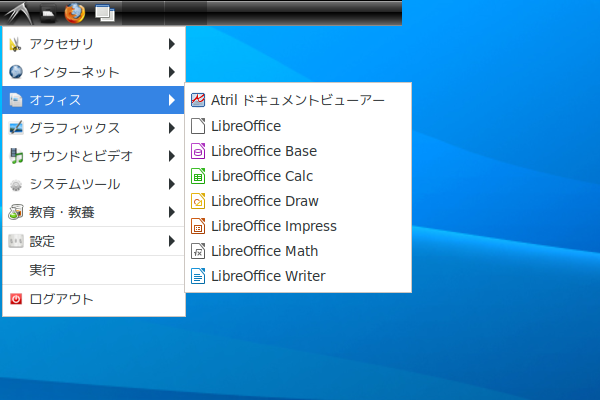This screenshot has width=600, height=400.
Task: Click the blue LibreOffice Writer icon
Action: pos(198,276)
